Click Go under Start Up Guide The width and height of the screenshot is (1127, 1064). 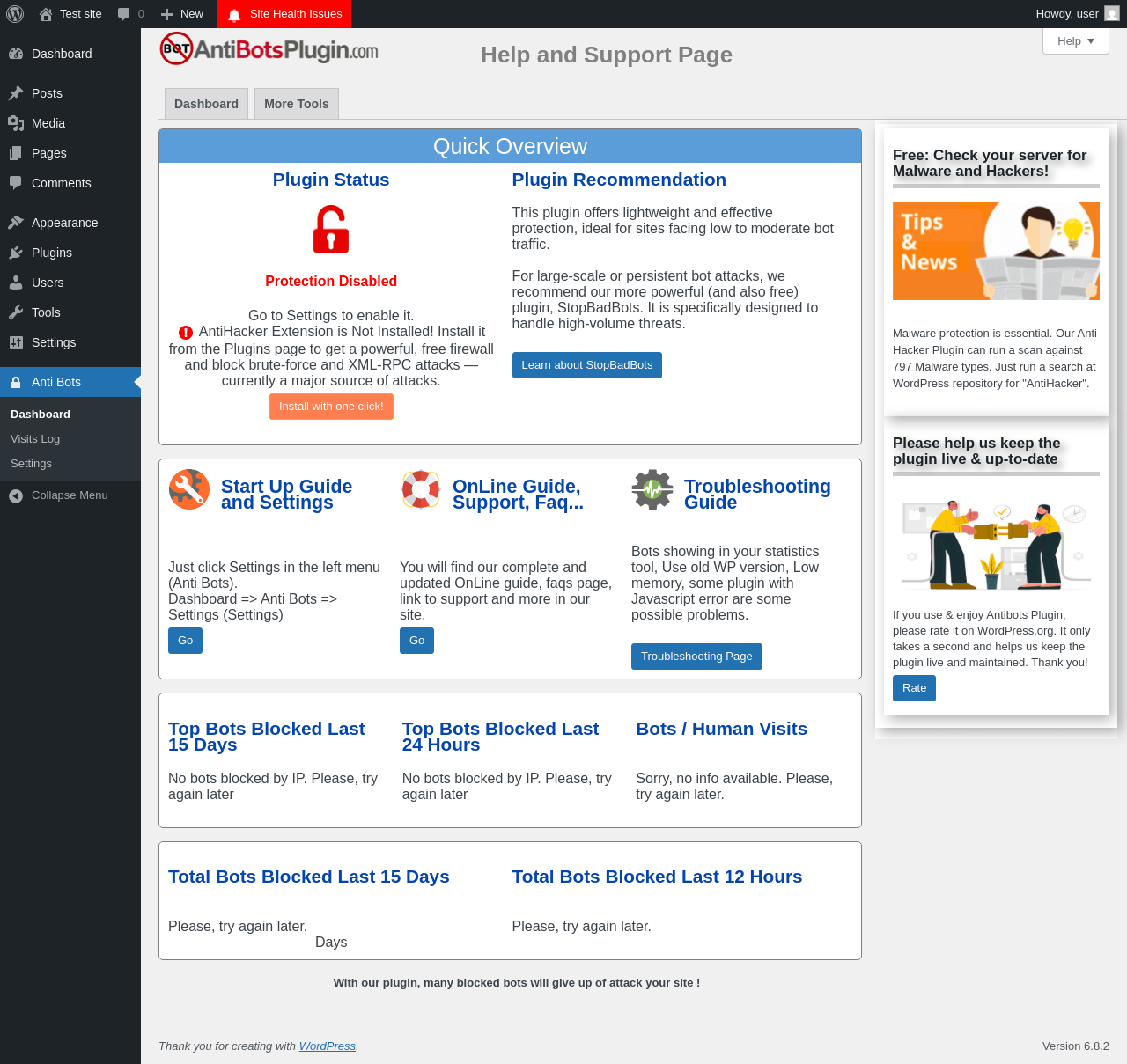(x=185, y=641)
